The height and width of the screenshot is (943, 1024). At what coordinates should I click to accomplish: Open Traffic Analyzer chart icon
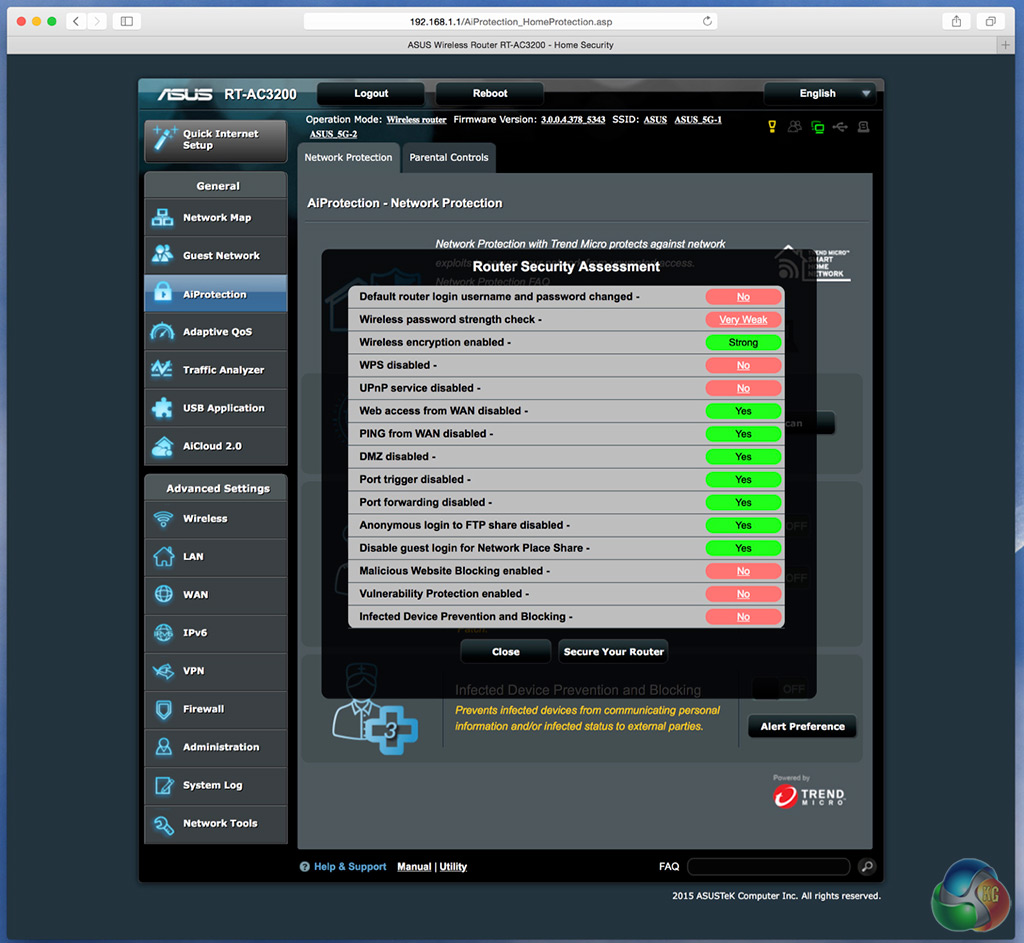[x=163, y=369]
